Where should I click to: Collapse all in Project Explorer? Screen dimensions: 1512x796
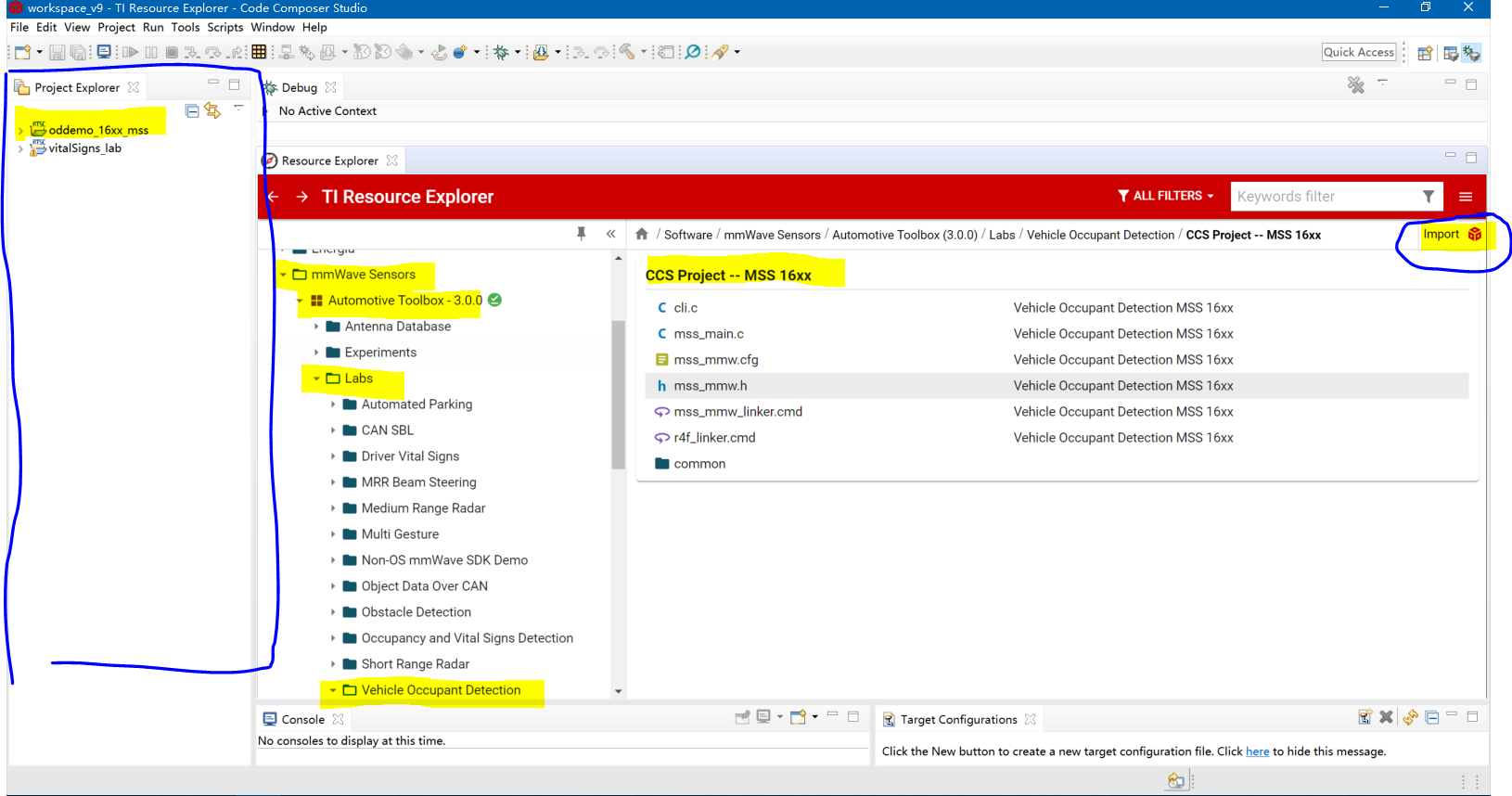click(x=192, y=110)
